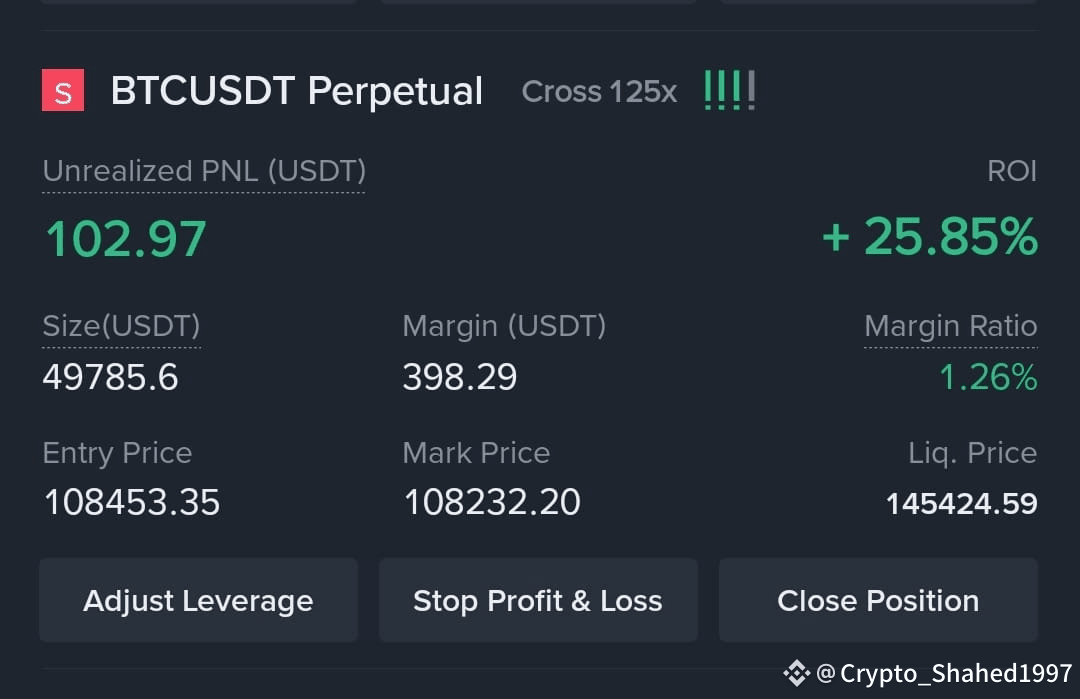Click the ROI label

pyautogui.click(x=1012, y=171)
